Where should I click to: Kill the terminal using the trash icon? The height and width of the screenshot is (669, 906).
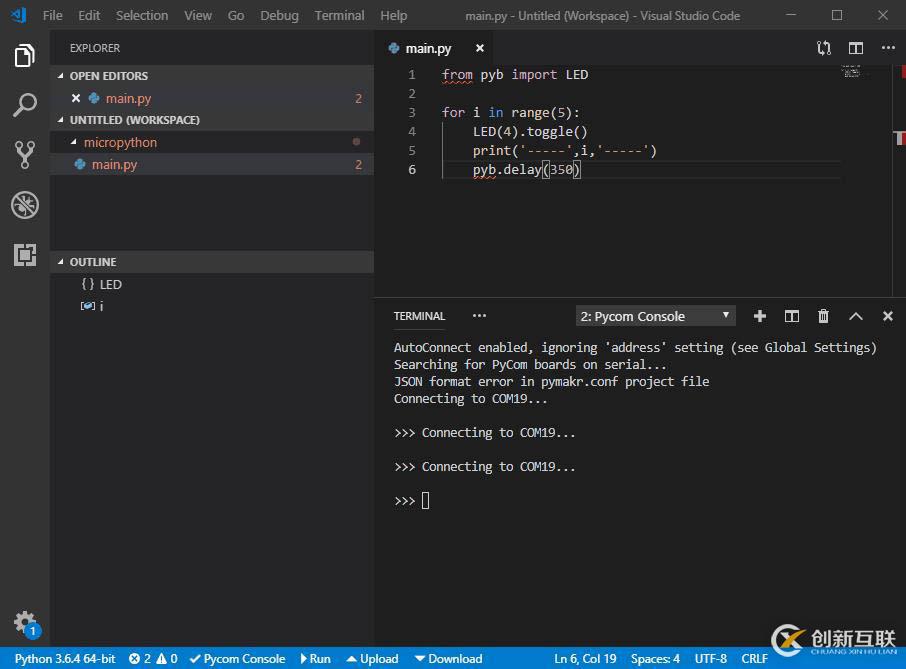823,315
